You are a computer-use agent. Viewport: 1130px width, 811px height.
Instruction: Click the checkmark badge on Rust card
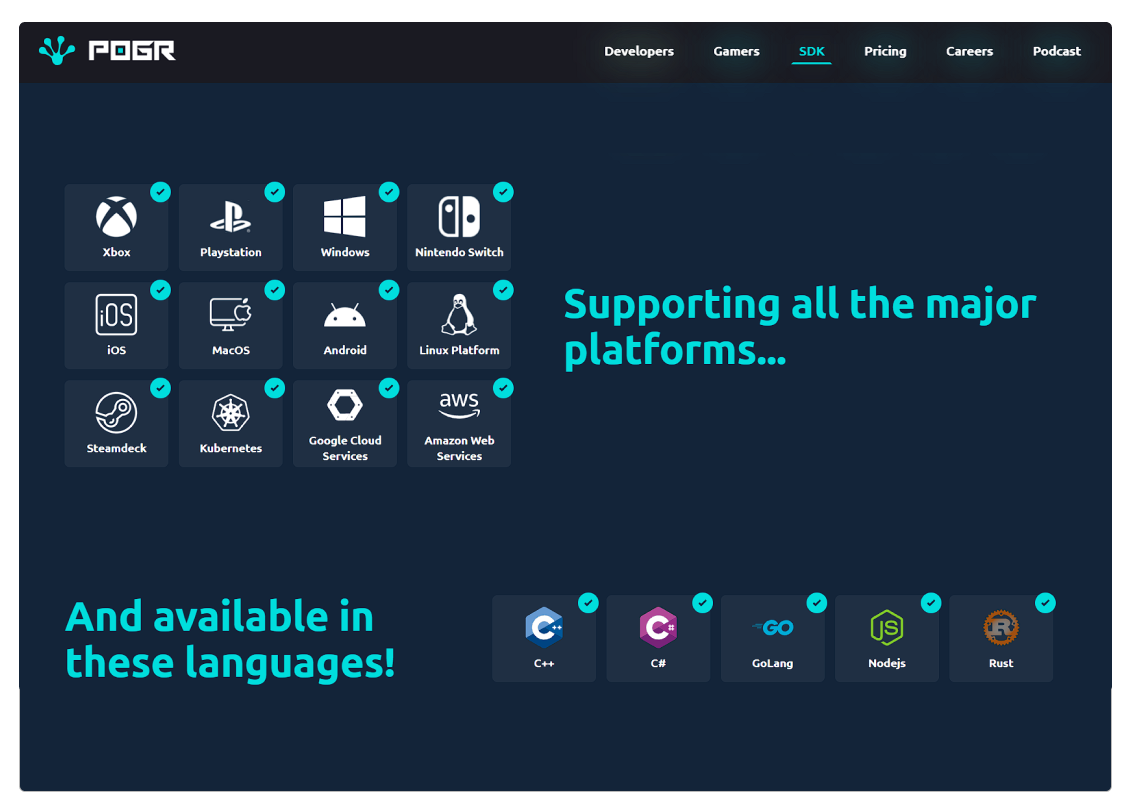click(x=1046, y=603)
